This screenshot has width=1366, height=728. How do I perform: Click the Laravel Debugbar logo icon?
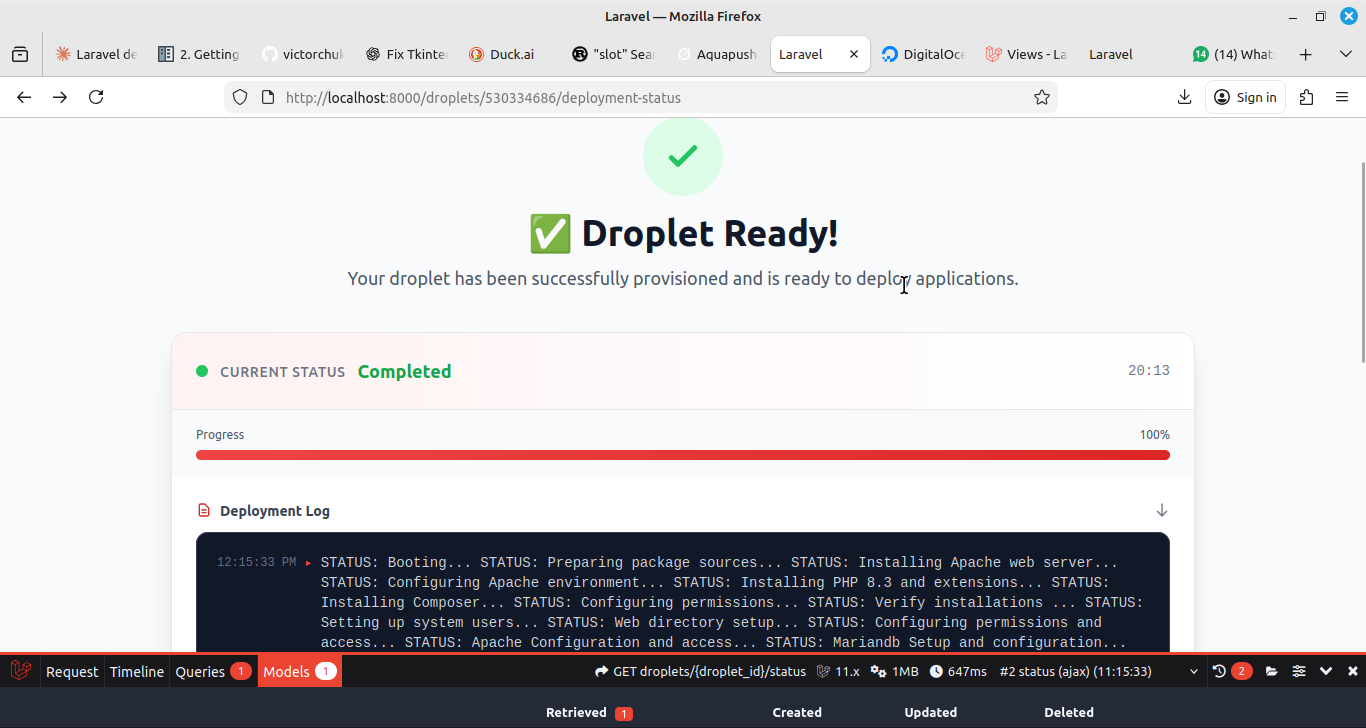19,670
